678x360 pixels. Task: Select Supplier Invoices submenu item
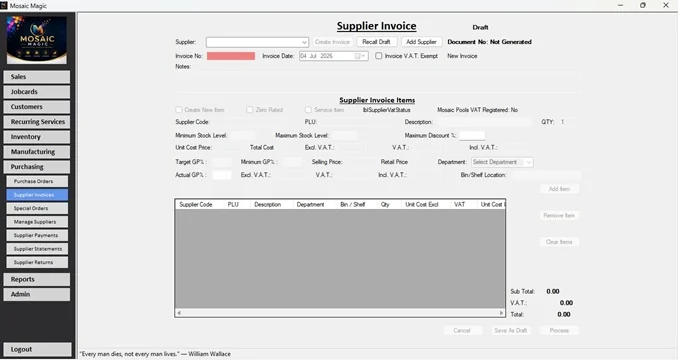37,195
